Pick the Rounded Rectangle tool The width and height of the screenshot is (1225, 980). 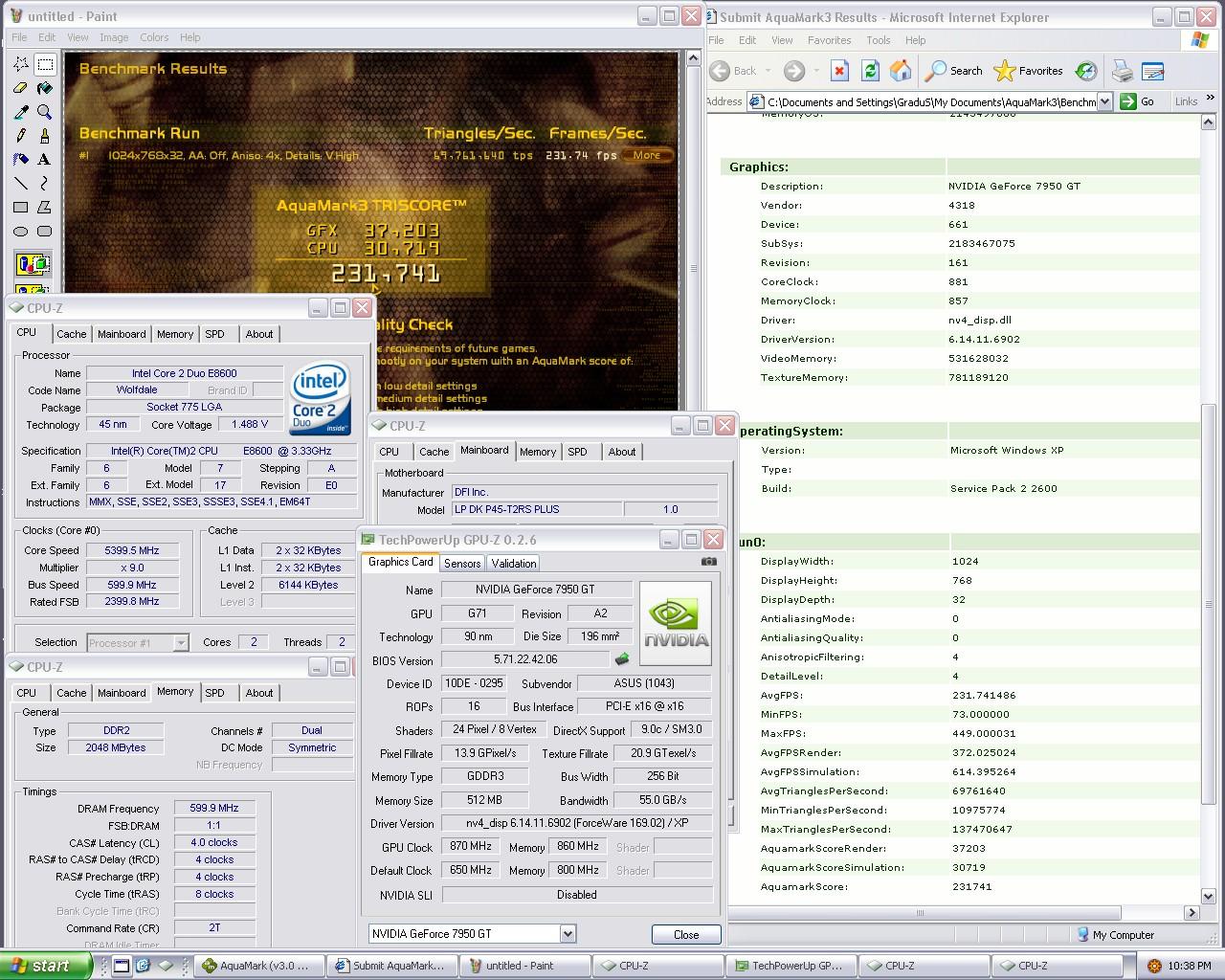[45, 232]
